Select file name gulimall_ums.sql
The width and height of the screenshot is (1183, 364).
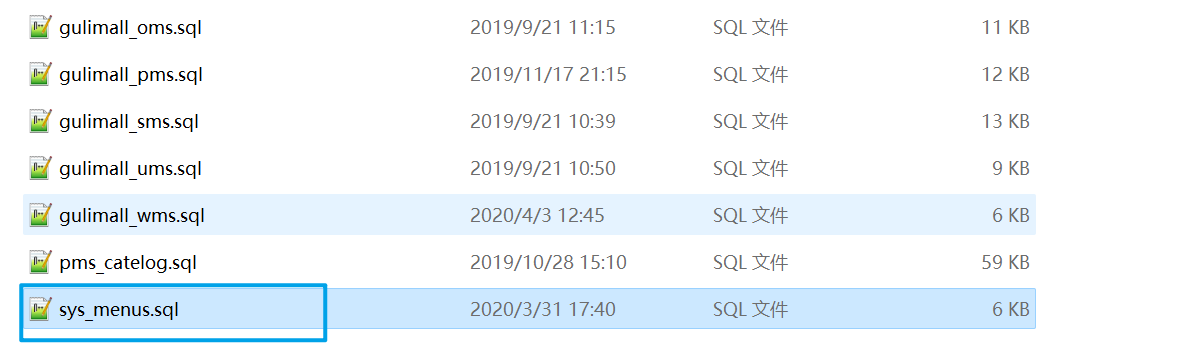131,168
